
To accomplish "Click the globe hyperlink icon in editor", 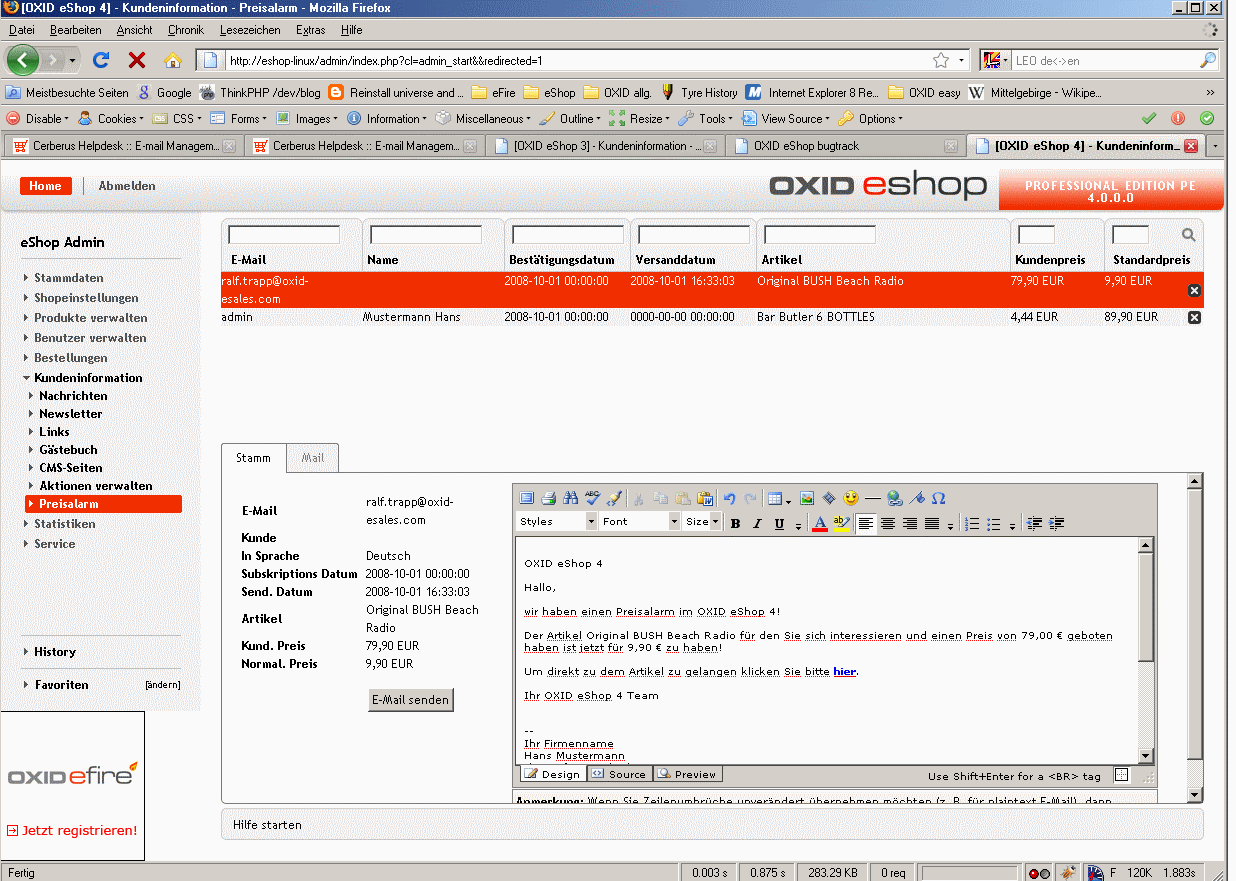I will 894,498.
